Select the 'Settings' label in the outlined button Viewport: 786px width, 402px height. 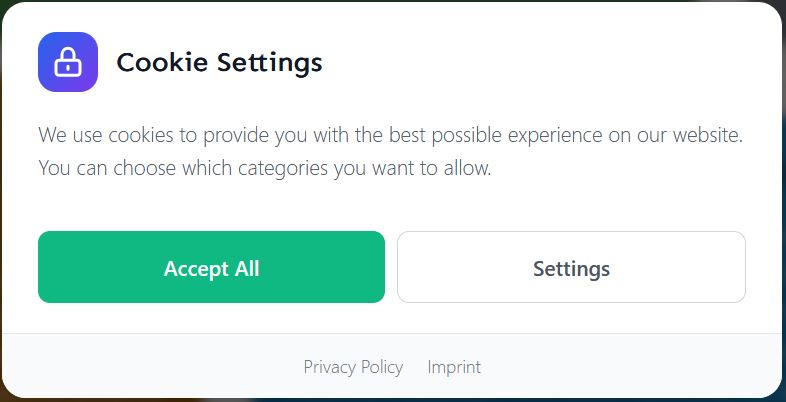[571, 268]
